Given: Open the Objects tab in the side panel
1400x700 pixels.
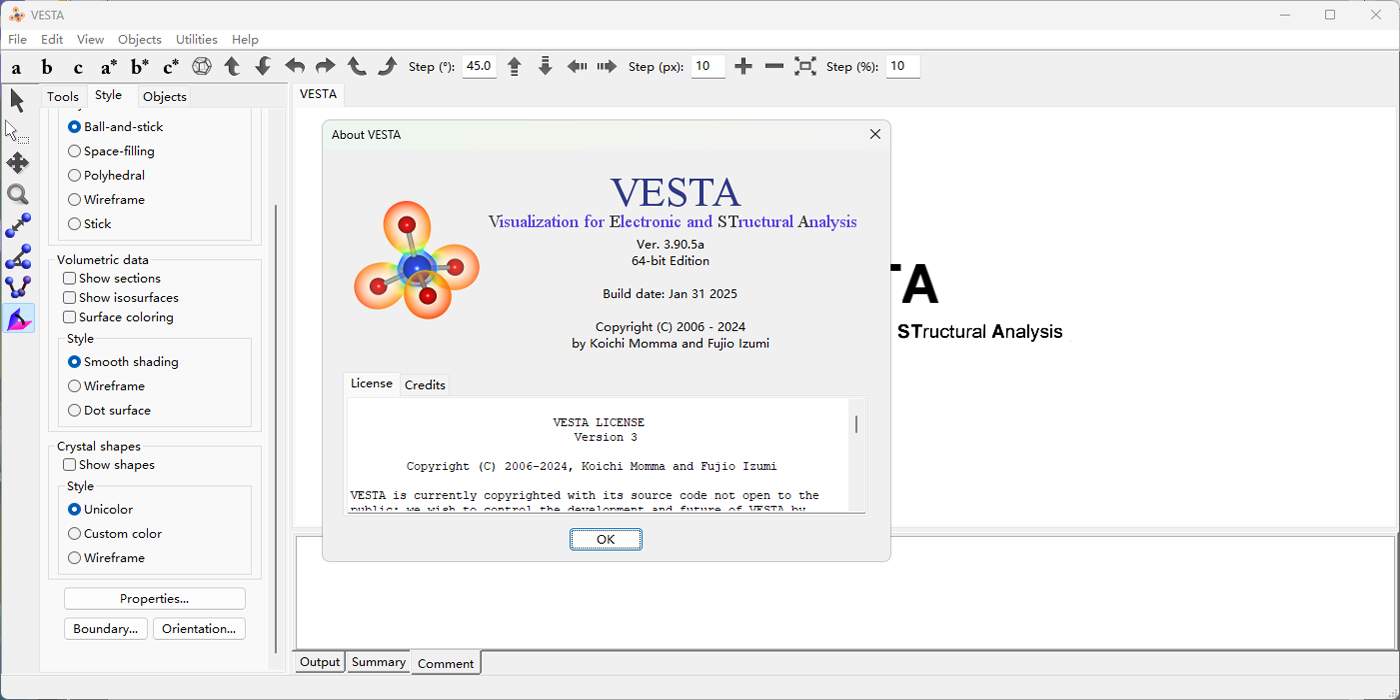Looking at the screenshot, I should (x=164, y=97).
